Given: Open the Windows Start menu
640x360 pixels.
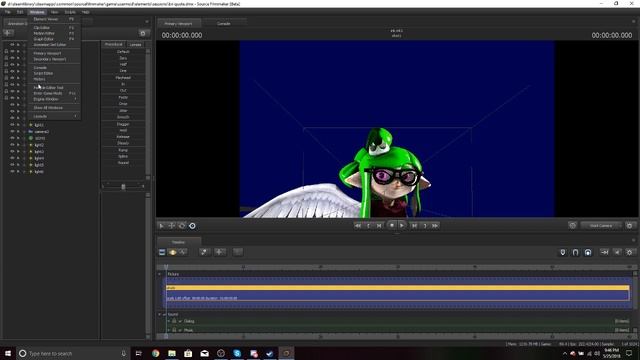Looking at the screenshot, I should (8, 353).
